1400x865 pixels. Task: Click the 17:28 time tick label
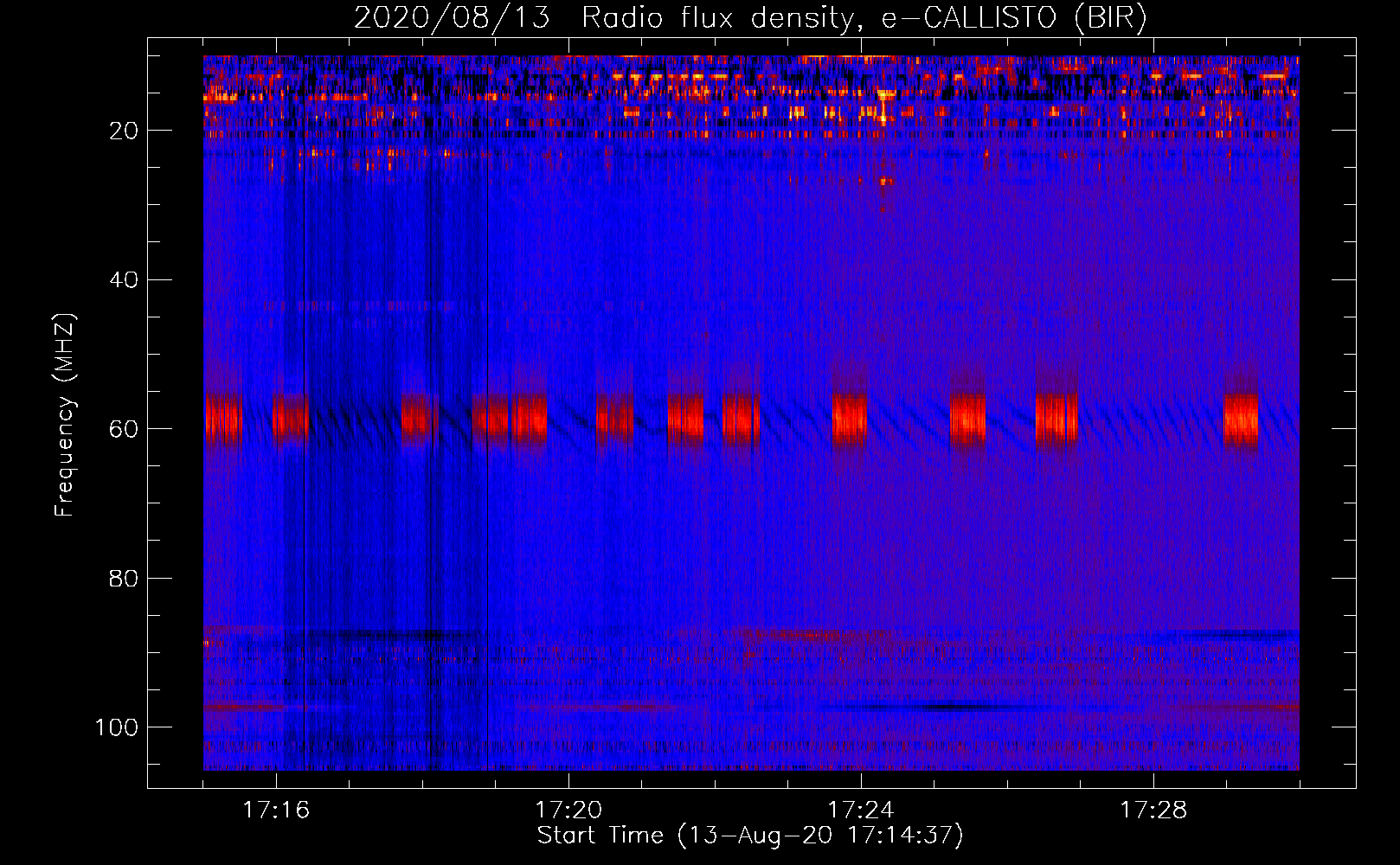point(1153,811)
